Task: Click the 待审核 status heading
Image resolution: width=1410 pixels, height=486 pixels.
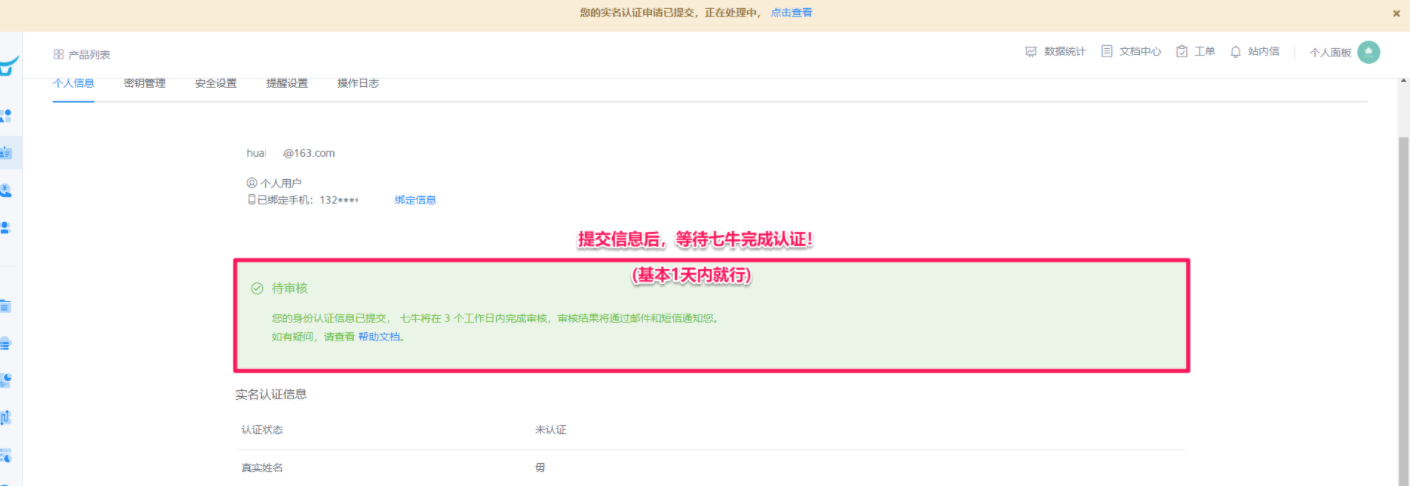Action: coord(290,288)
